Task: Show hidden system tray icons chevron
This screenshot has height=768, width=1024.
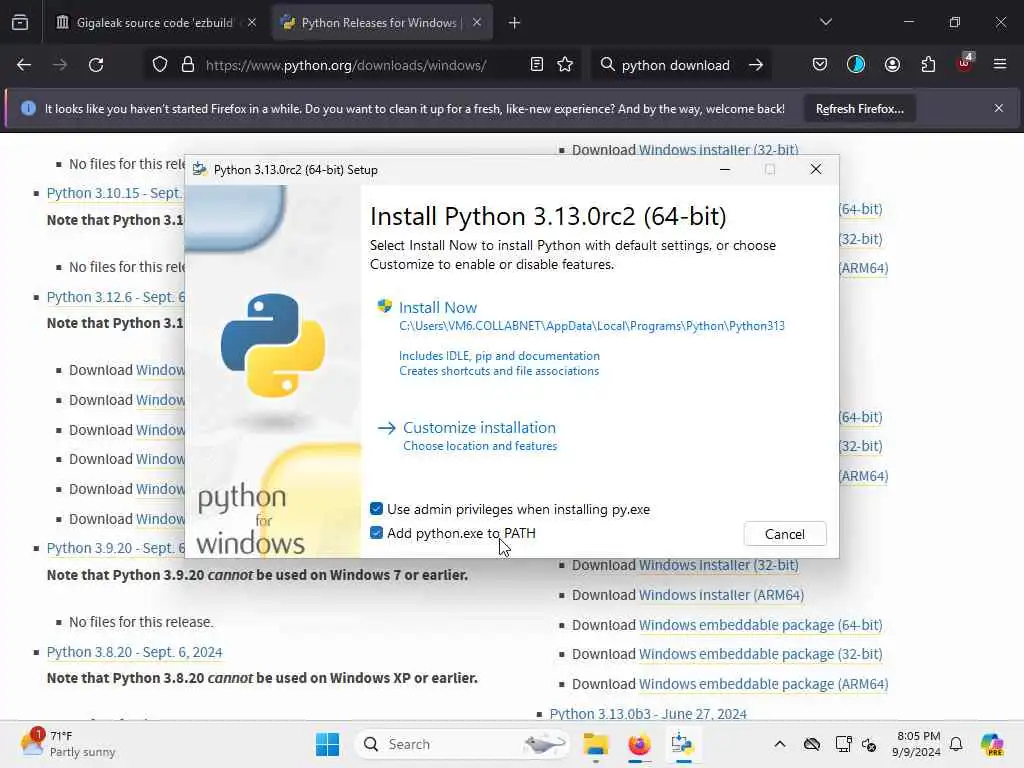Action: click(780, 744)
